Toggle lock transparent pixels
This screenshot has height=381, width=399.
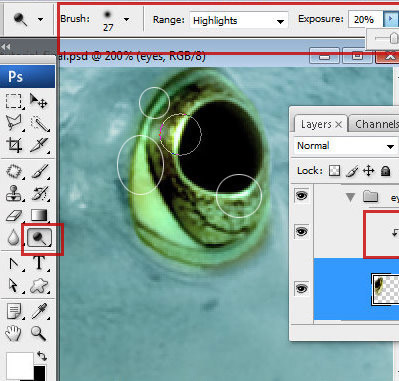[x=335, y=171]
